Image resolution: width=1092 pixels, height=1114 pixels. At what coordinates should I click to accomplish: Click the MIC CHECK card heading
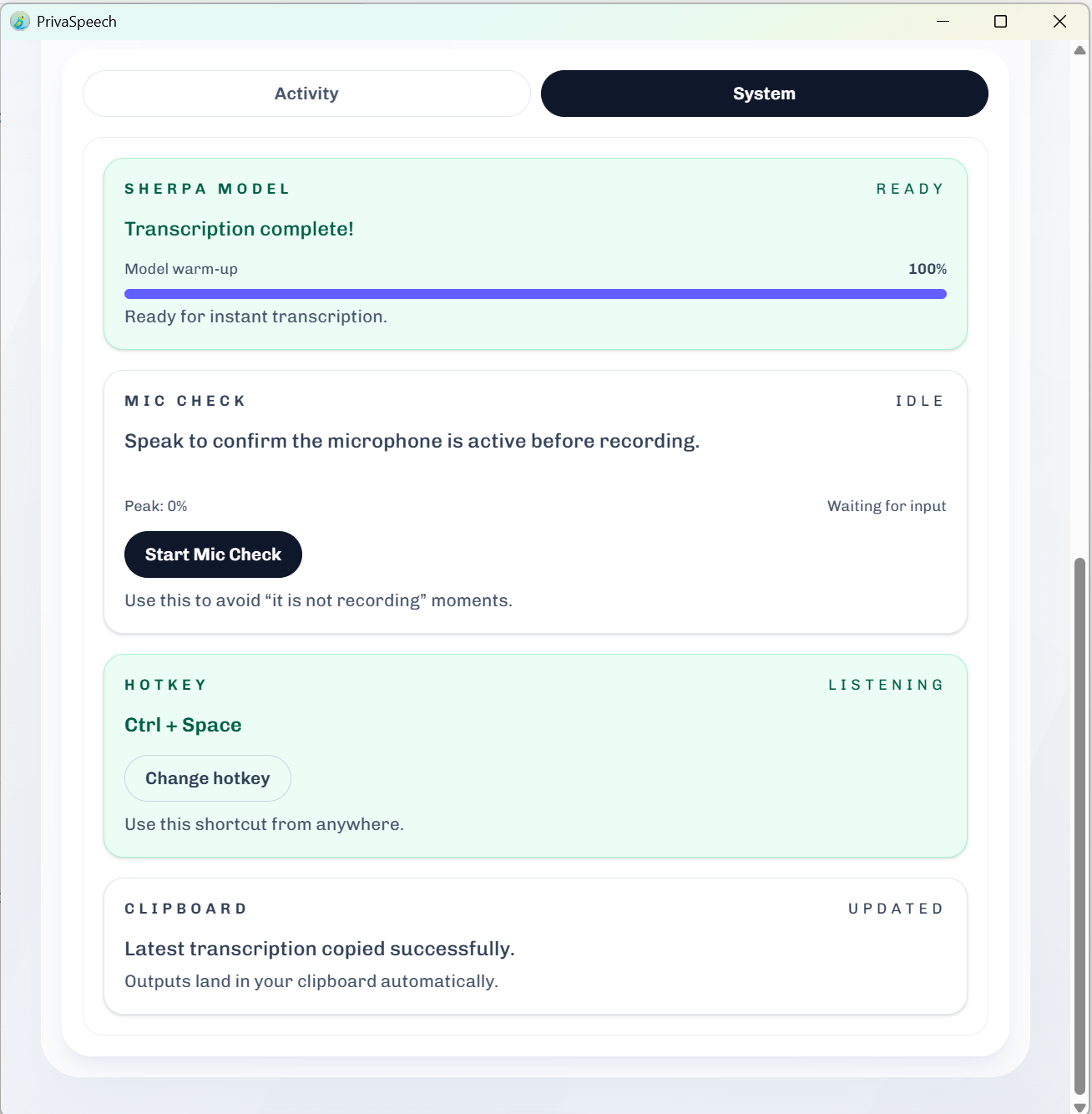click(x=185, y=401)
